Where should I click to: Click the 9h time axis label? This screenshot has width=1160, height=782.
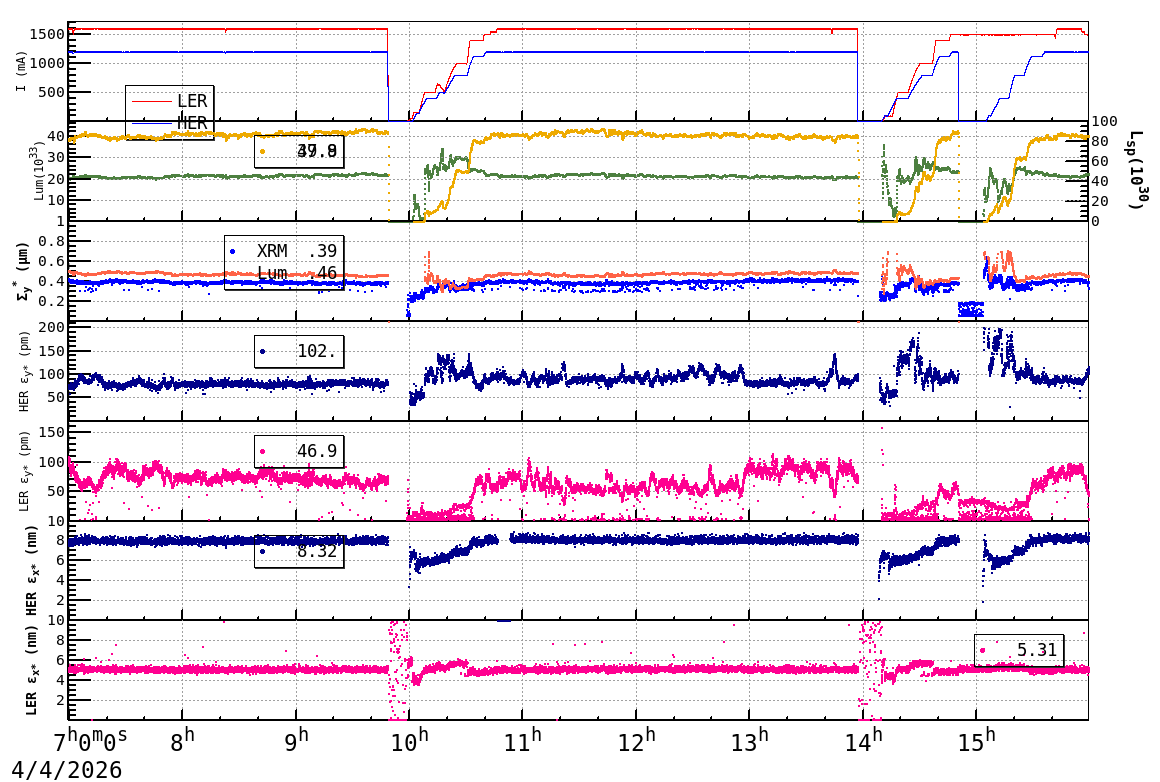(x=296, y=739)
